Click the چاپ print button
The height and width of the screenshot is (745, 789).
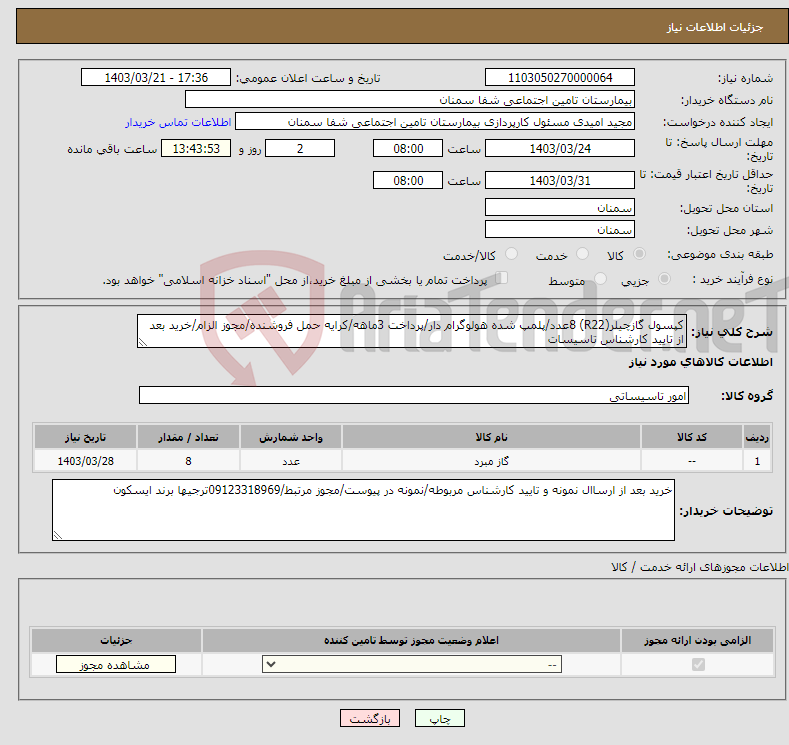pos(440,719)
